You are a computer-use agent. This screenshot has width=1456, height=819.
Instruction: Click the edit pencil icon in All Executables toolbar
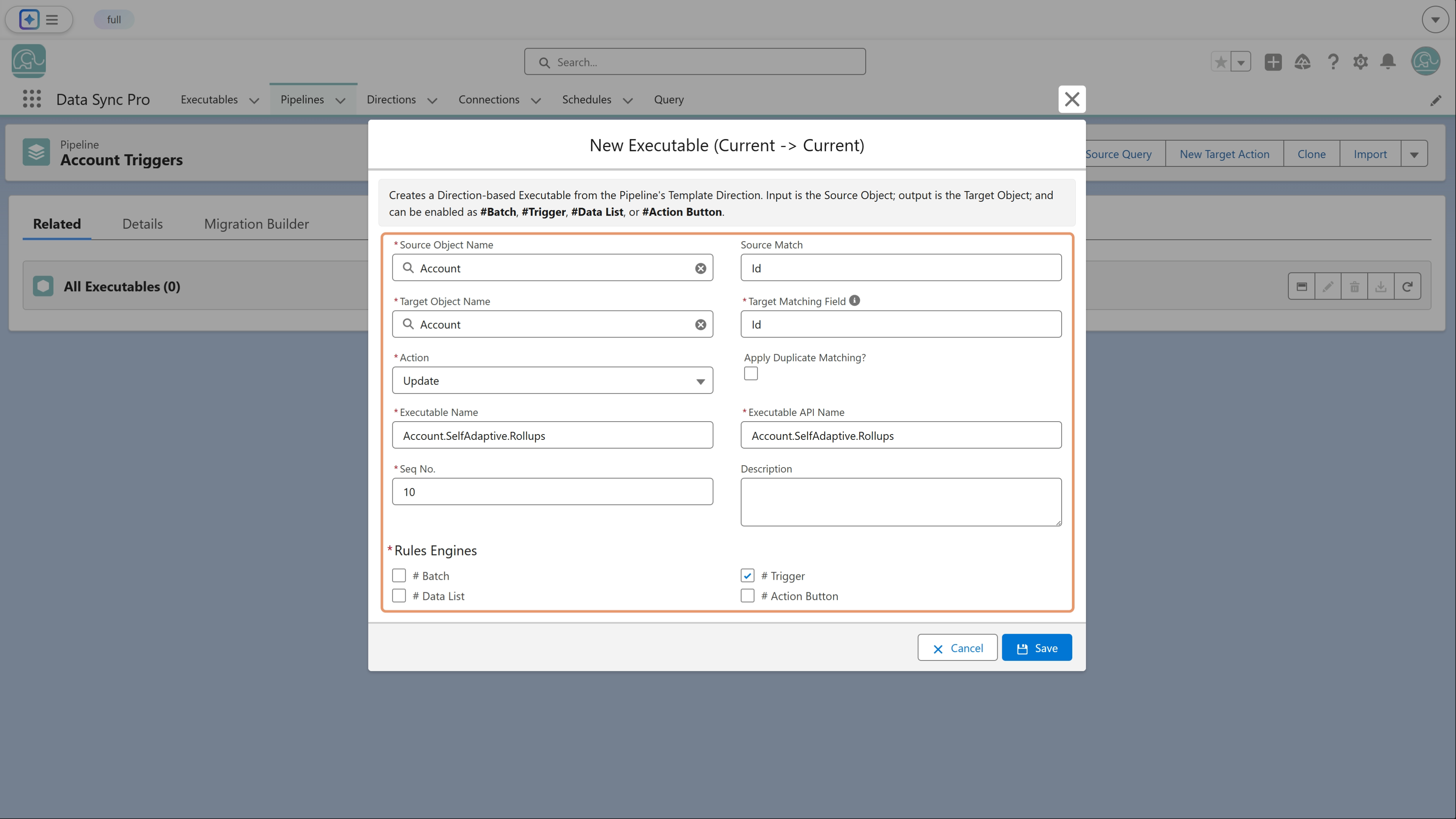tap(1328, 287)
